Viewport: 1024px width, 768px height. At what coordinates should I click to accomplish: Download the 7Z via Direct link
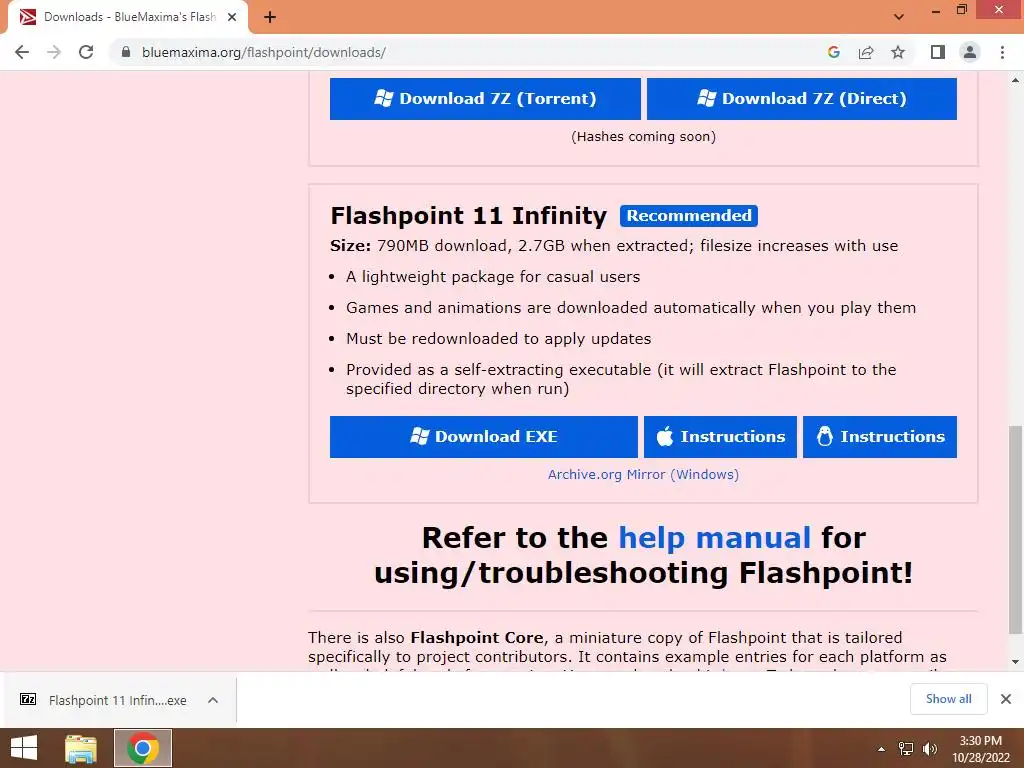tap(801, 99)
